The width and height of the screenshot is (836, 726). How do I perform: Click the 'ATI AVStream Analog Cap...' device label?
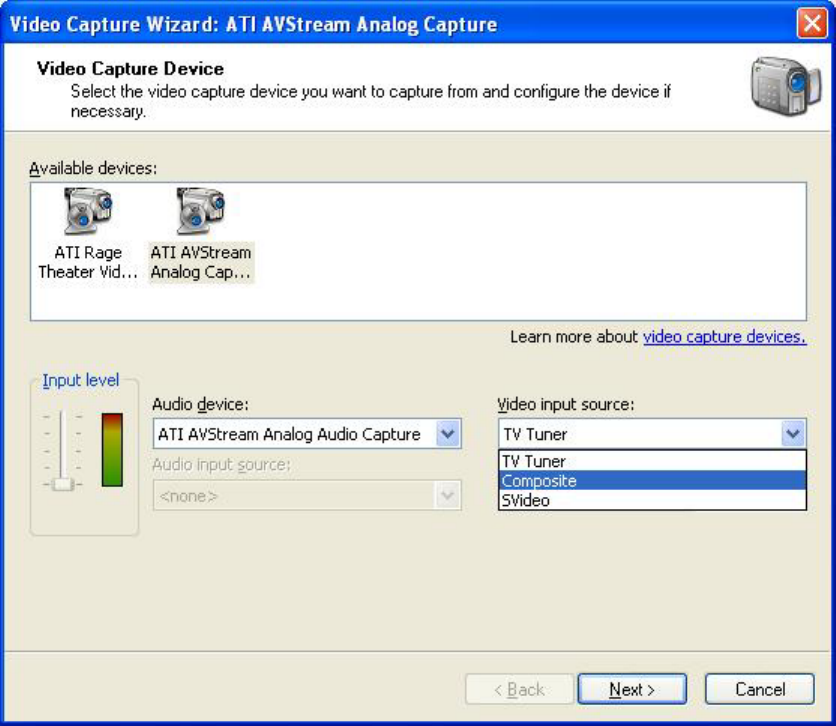pyautogui.click(x=200, y=262)
